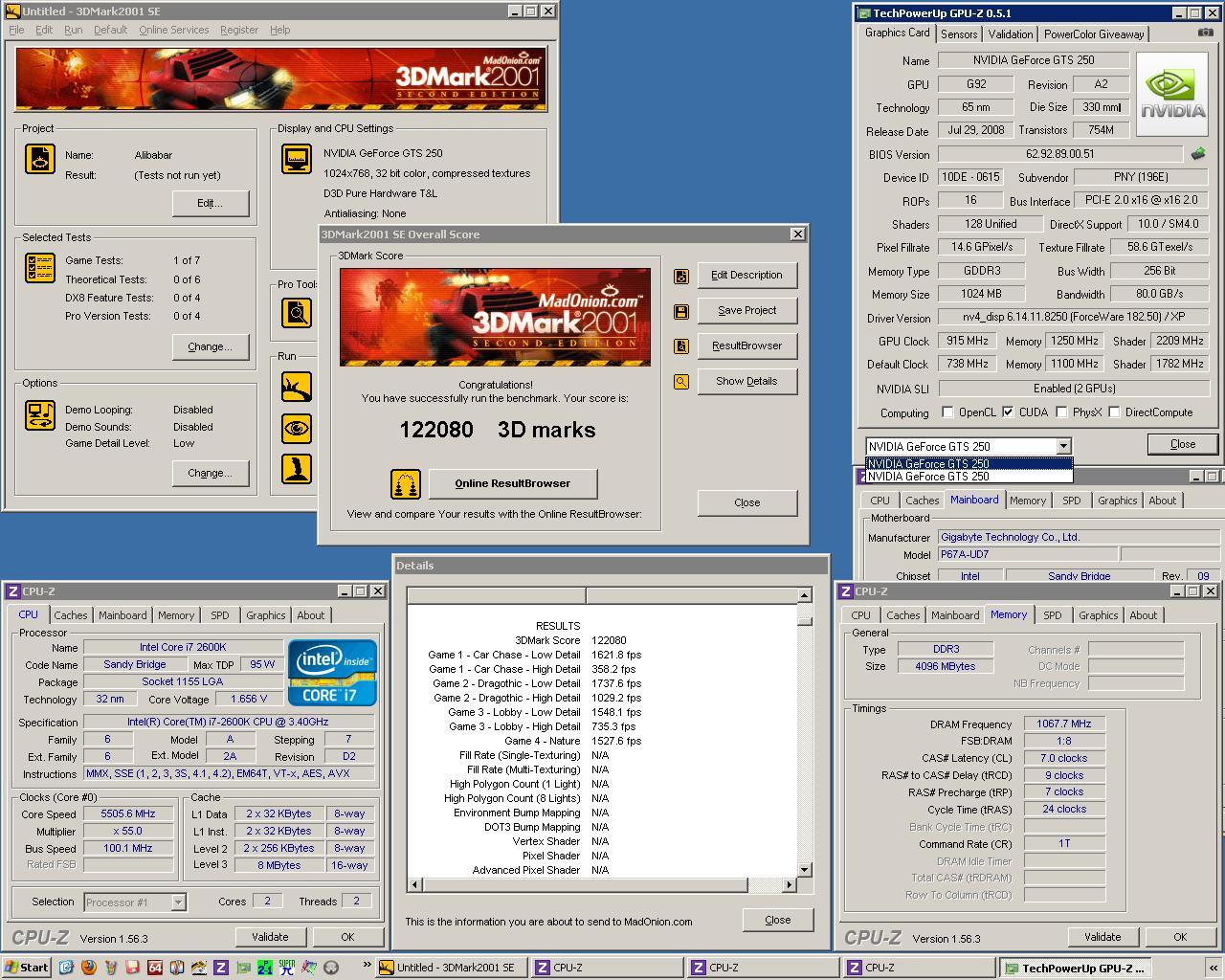The height and width of the screenshot is (980, 1225).
Task: Click the Show Details button
Action: (x=746, y=382)
